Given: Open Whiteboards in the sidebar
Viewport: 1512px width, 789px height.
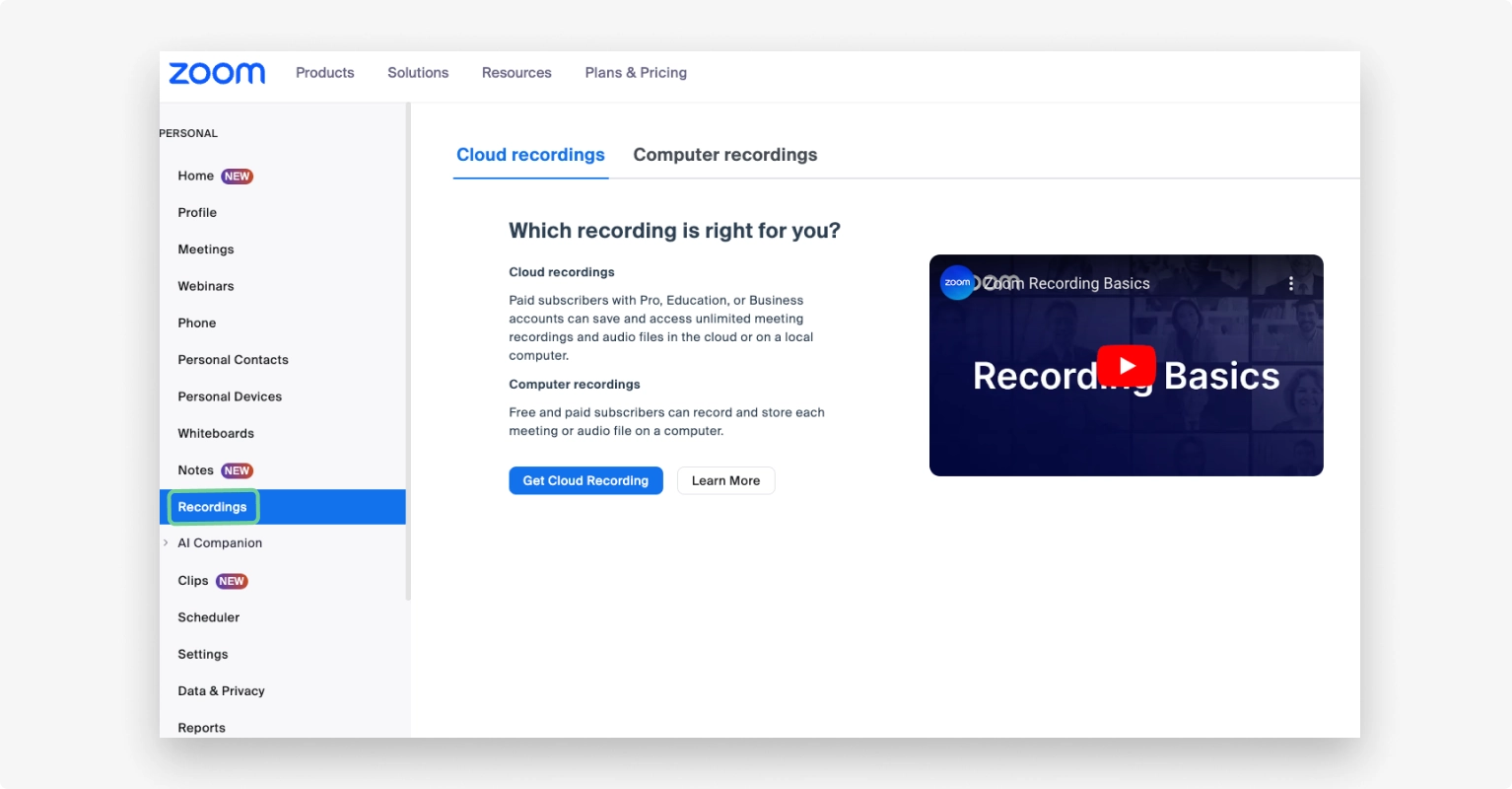Looking at the screenshot, I should coord(216,433).
